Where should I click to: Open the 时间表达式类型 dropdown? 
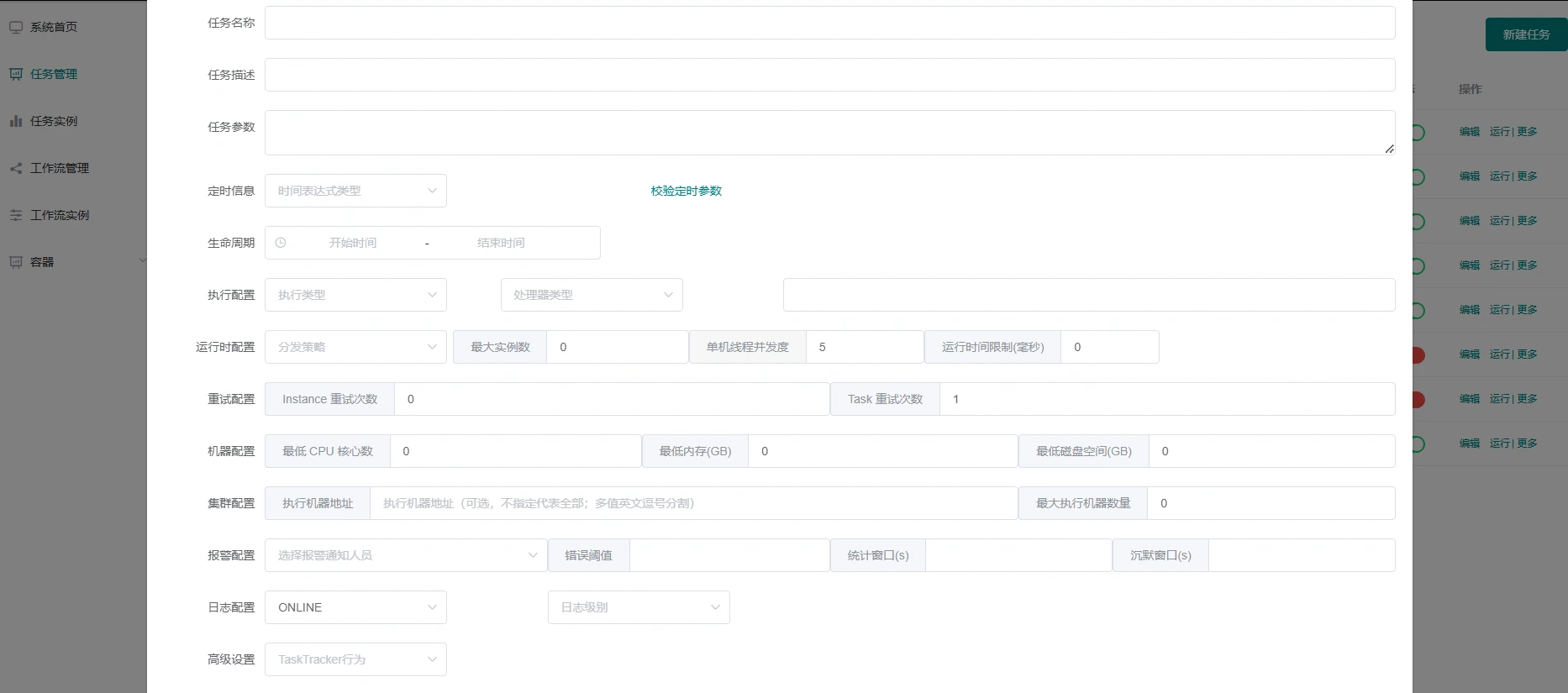355,191
